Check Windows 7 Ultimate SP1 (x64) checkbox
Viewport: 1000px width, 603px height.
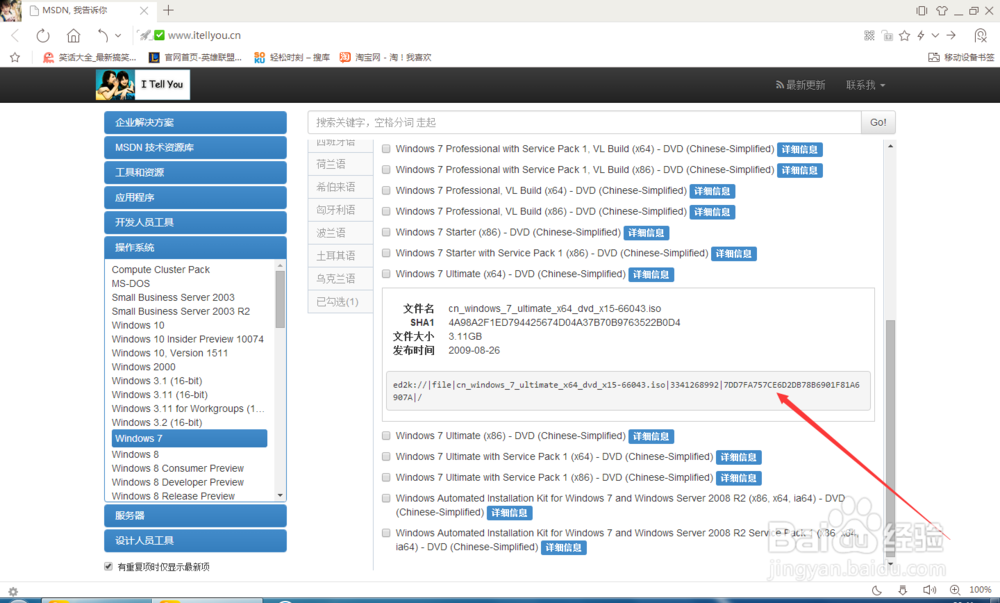[386, 456]
